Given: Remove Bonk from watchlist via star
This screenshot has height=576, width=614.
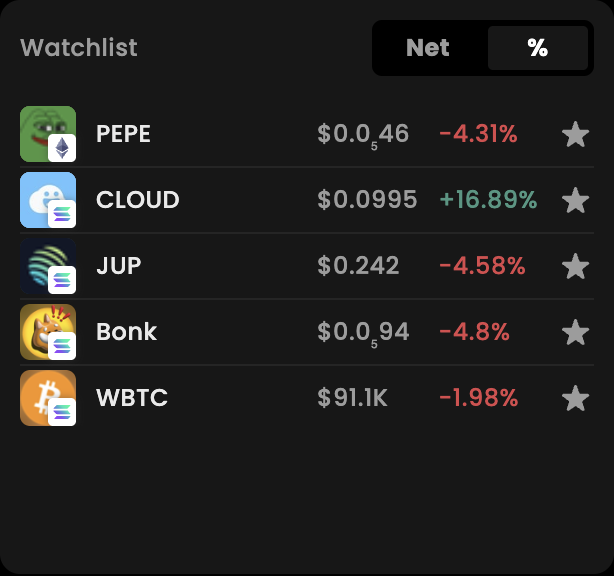Looking at the screenshot, I should pos(575,332).
